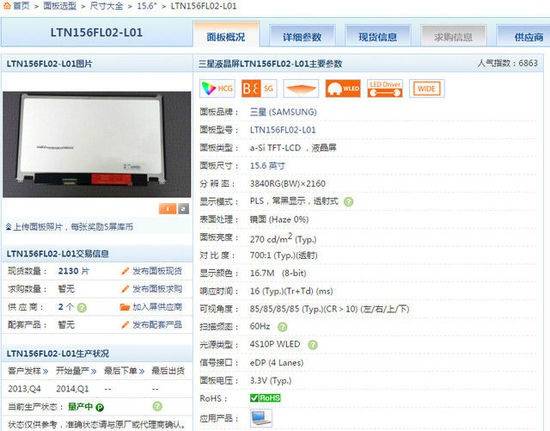Image resolution: width=550 pixels, height=431 pixels.
Task: Click the 2014,Q1 mass production date
Action: point(72,389)
